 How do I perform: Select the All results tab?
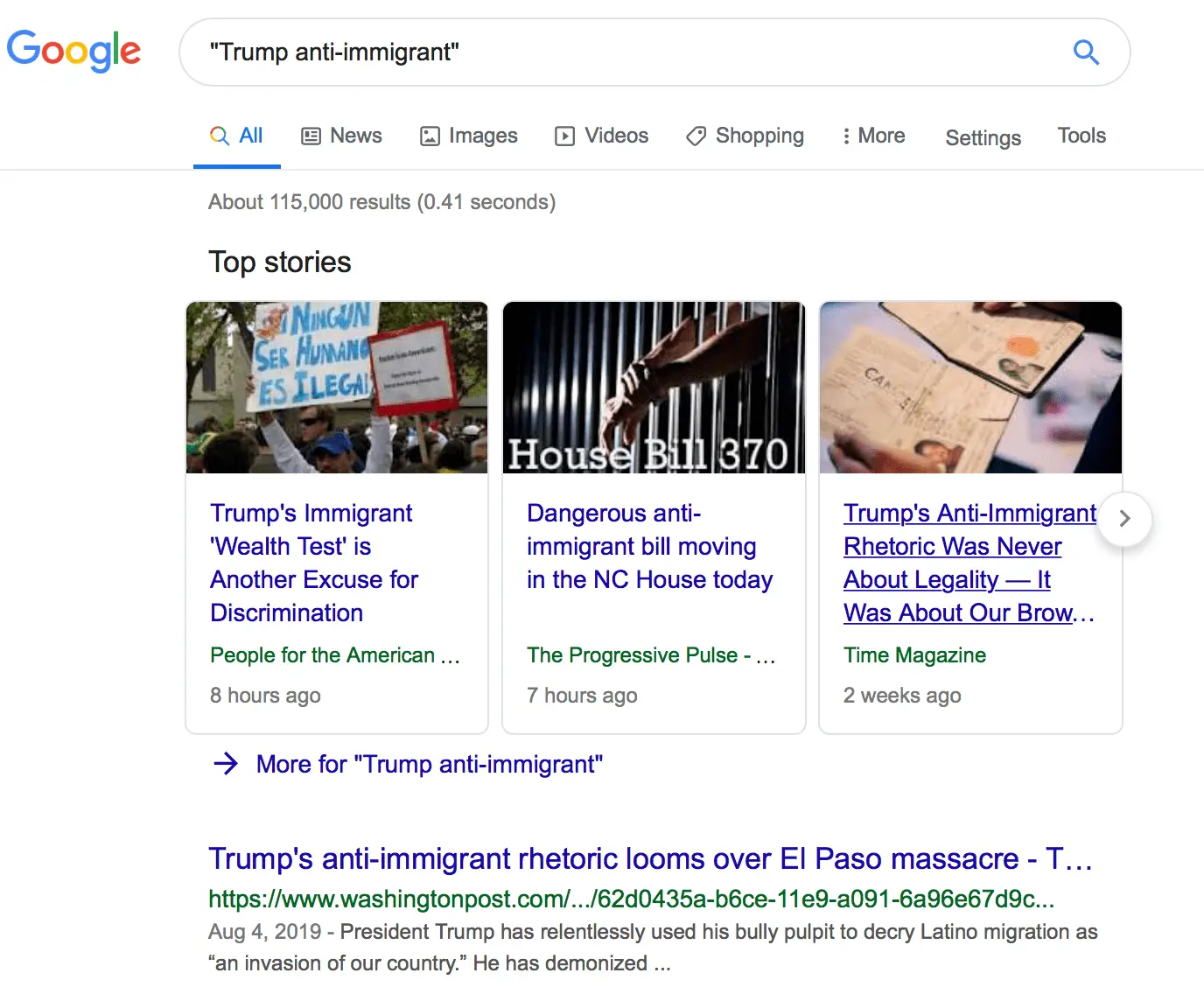[x=237, y=136]
